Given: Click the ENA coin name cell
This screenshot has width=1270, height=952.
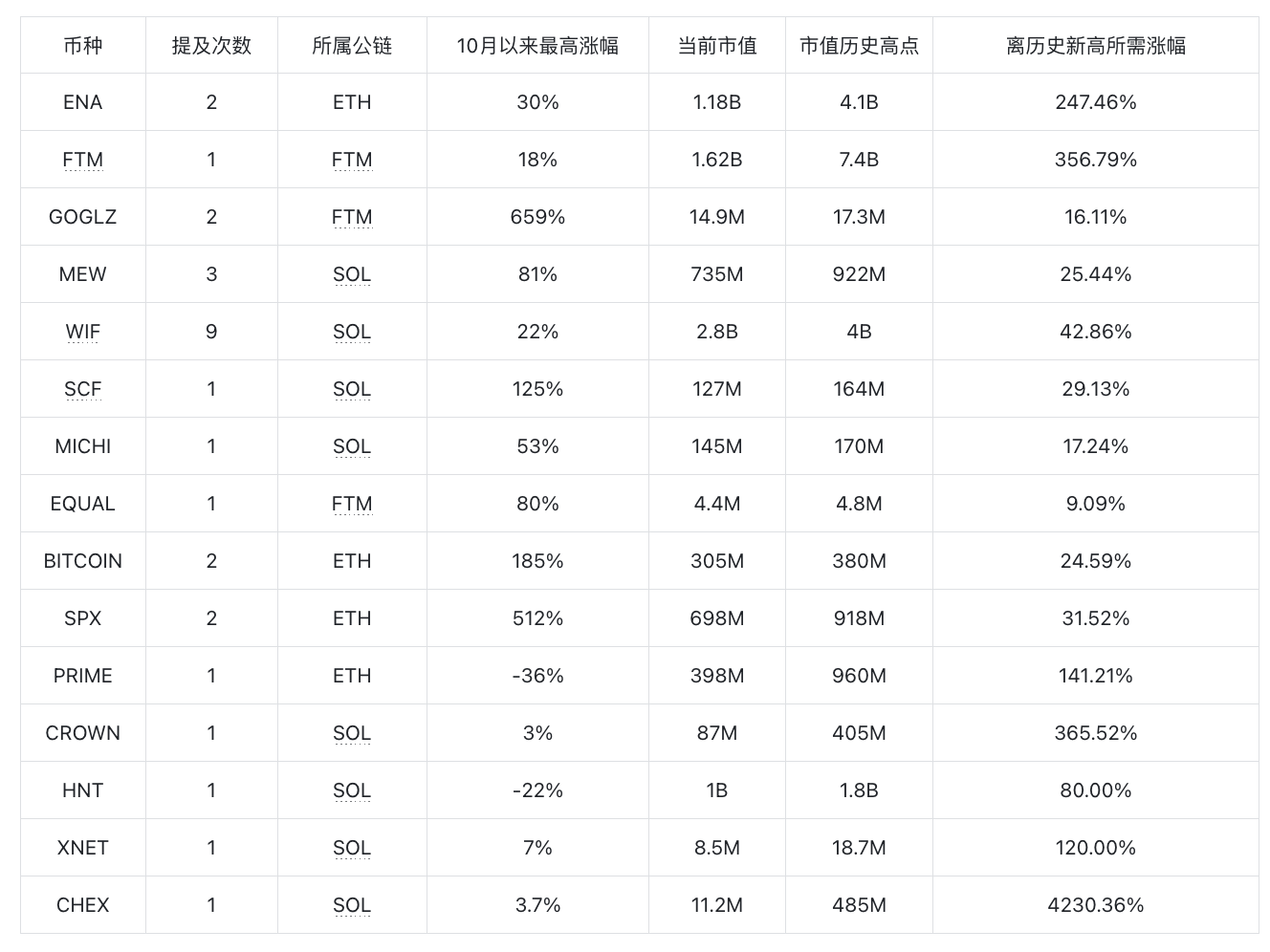Looking at the screenshot, I should tap(82, 102).
